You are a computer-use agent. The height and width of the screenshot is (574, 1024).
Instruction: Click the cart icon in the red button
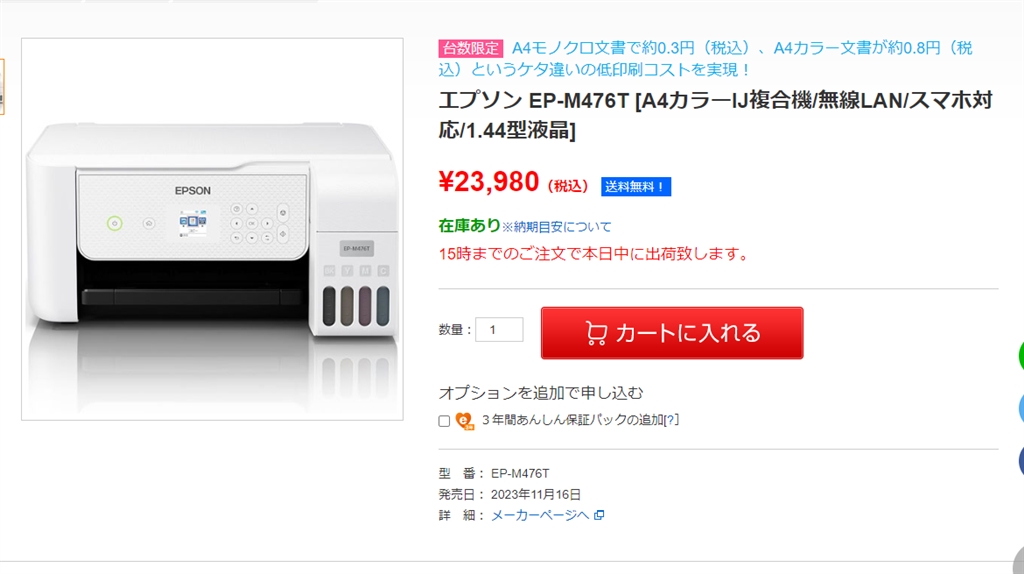pos(595,333)
